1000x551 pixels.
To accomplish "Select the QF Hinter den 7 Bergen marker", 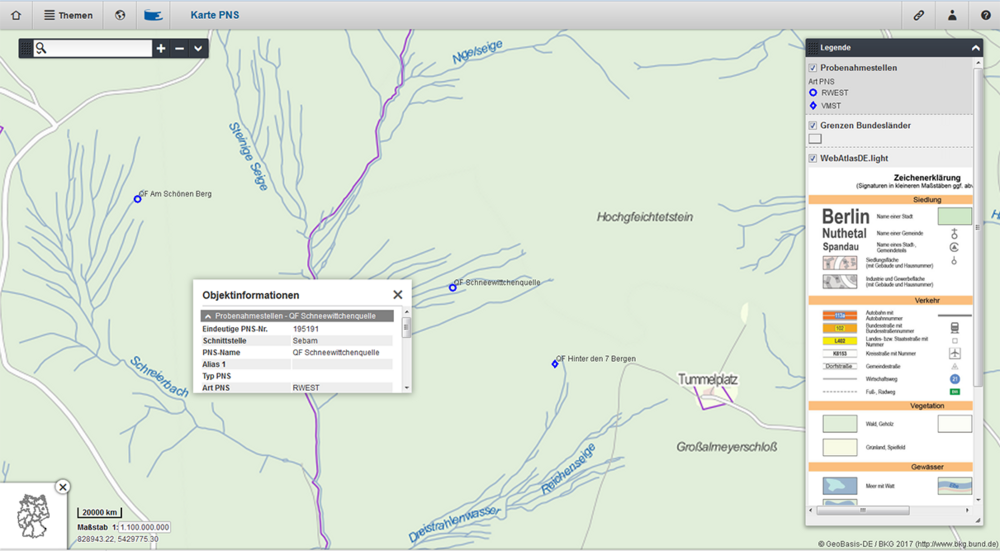I will [555, 363].
